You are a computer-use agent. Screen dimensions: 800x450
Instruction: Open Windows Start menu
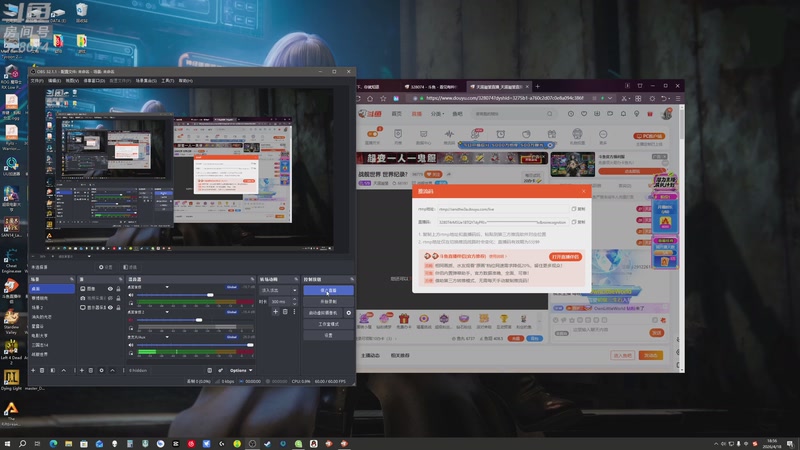coord(7,444)
